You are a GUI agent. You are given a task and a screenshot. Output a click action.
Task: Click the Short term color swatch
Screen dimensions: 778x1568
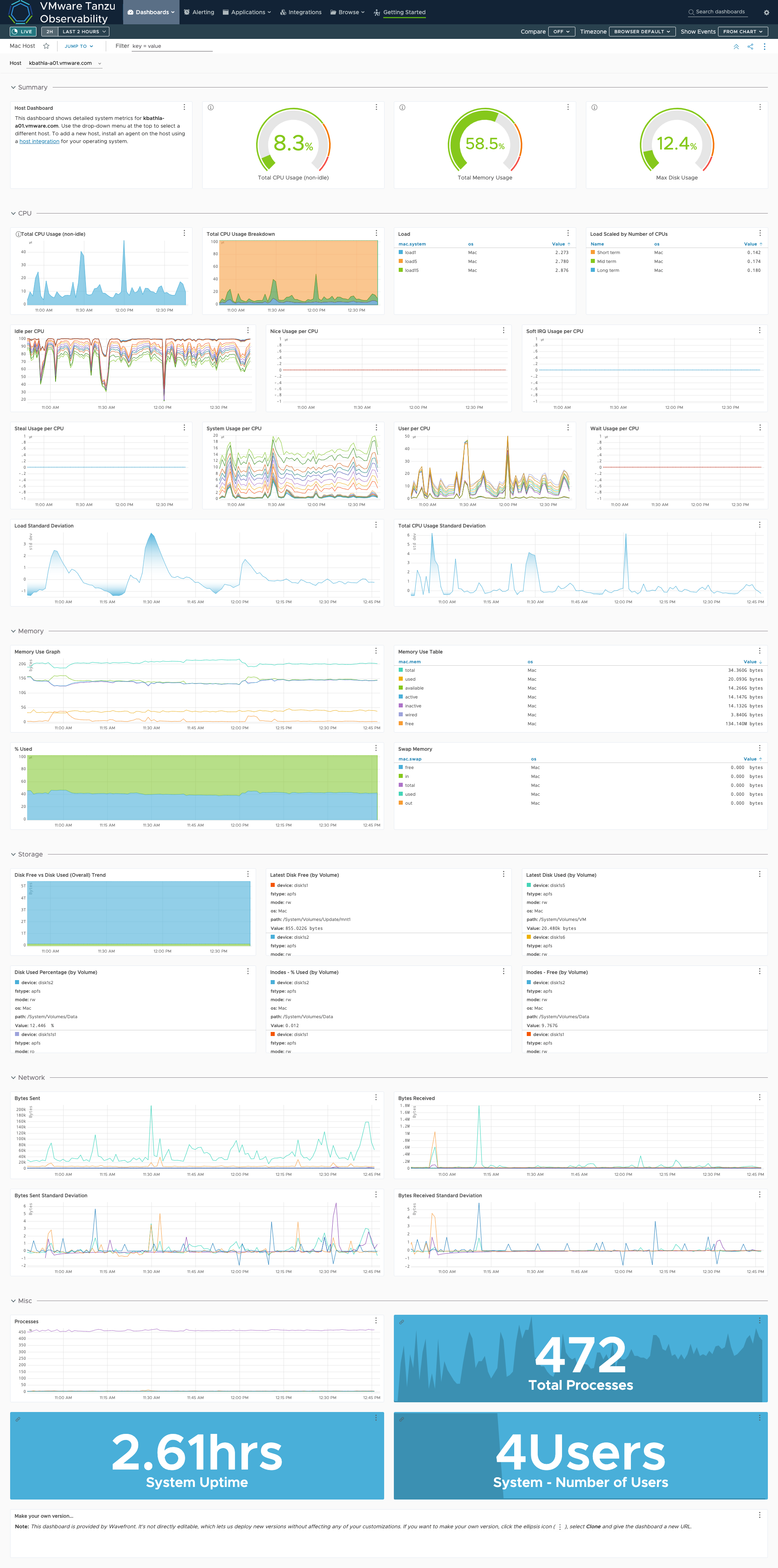pyautogui.click(x=593, y=252)
